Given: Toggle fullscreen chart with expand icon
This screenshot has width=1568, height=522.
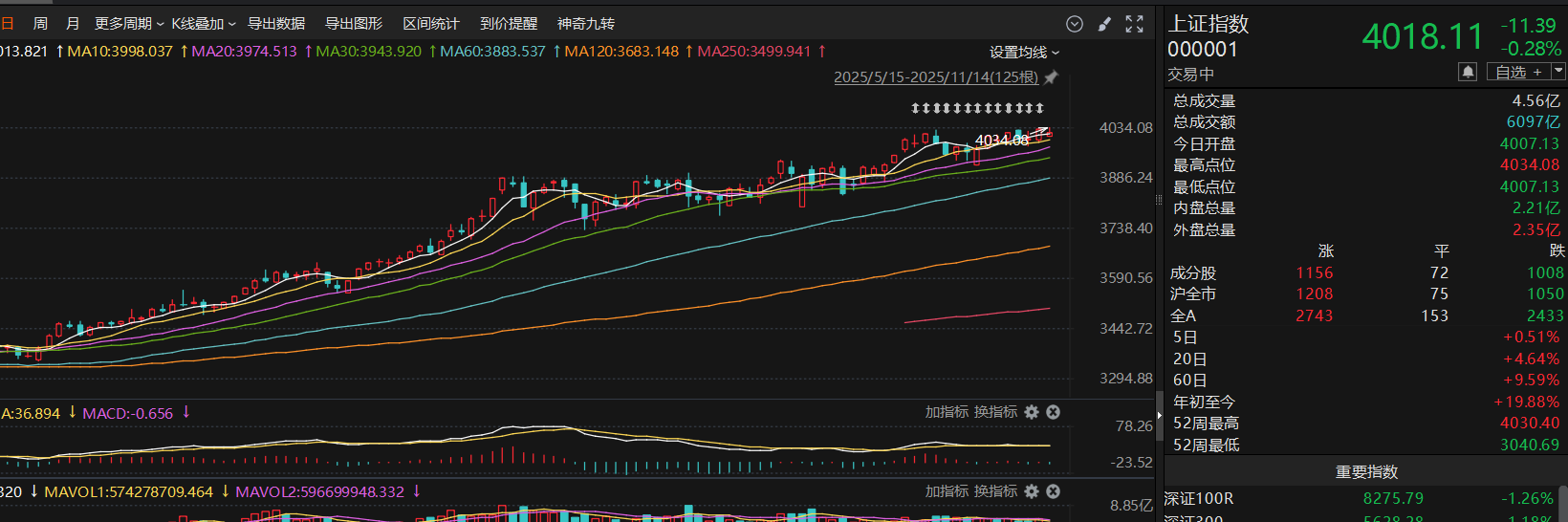Looking at the screenshot, I should click(1135, 24).
